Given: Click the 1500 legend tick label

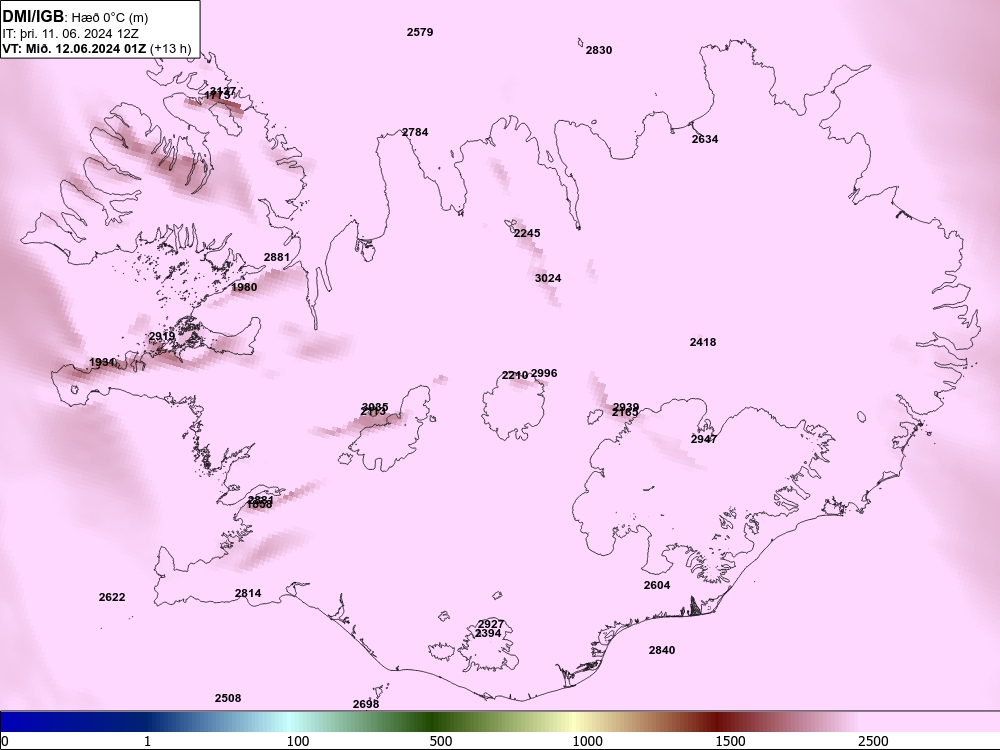Looking at the screenshot, I should click(x=730, y=741).
